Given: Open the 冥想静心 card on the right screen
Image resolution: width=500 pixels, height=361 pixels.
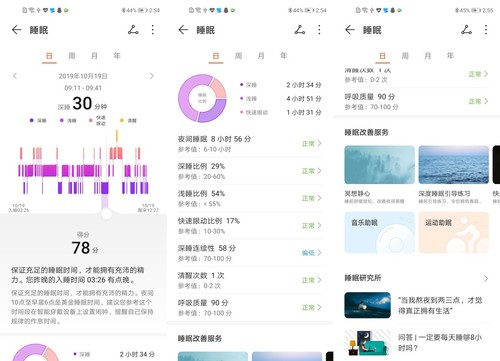Looking at the screenshot, I should coord(379,175).
